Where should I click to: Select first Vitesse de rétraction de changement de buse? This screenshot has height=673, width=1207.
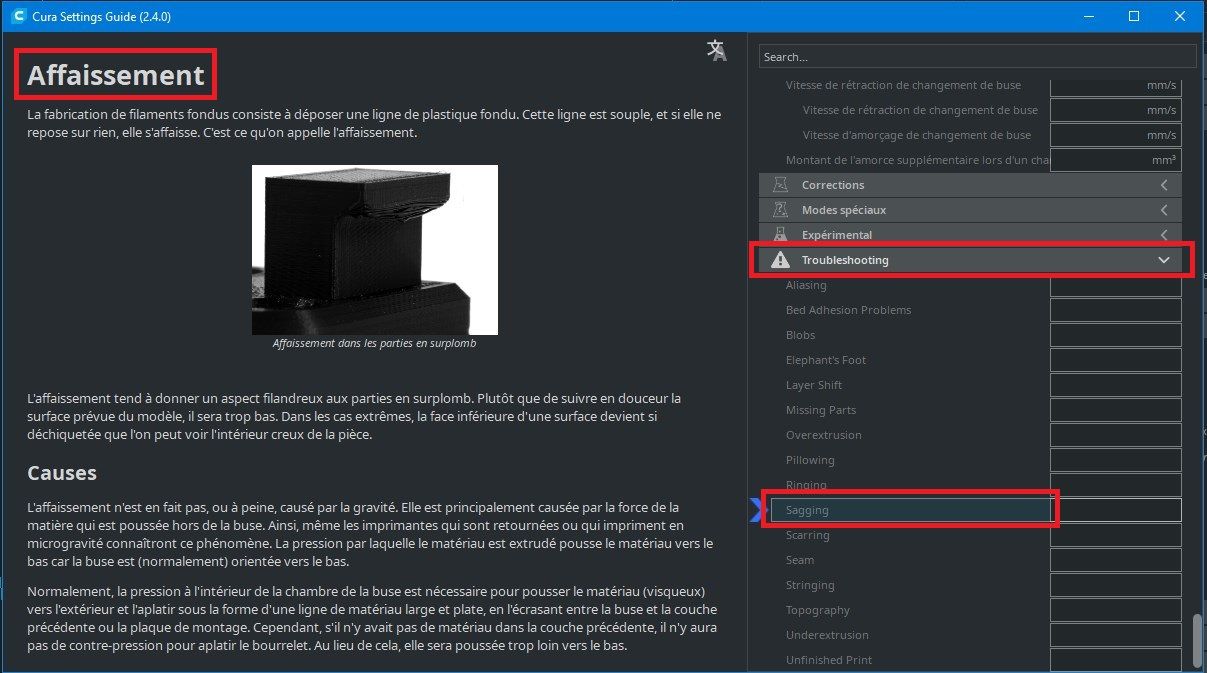pyautogui.click(x=903, y=85)
